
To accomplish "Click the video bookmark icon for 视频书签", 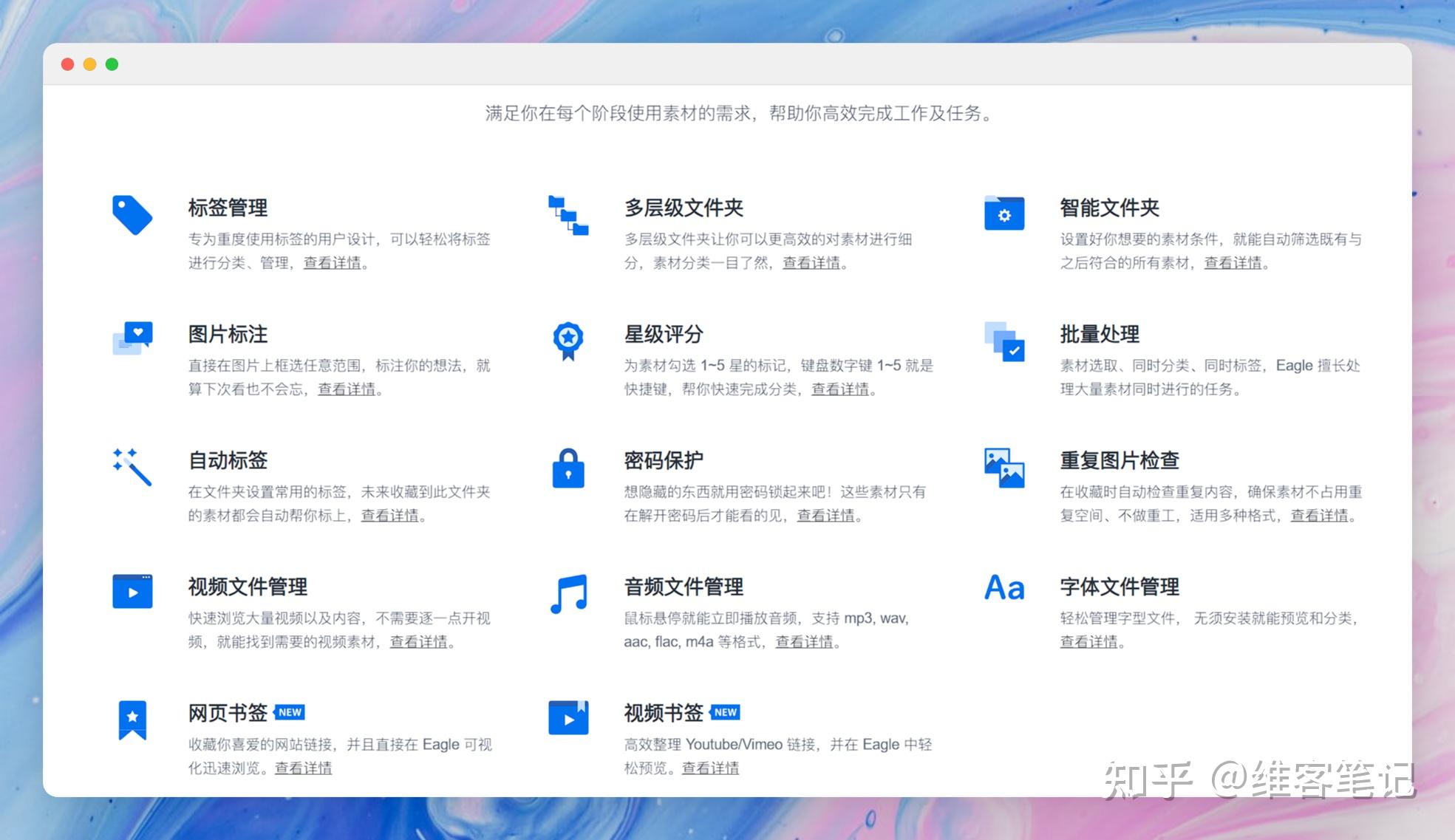I will (x=567, y=718).
